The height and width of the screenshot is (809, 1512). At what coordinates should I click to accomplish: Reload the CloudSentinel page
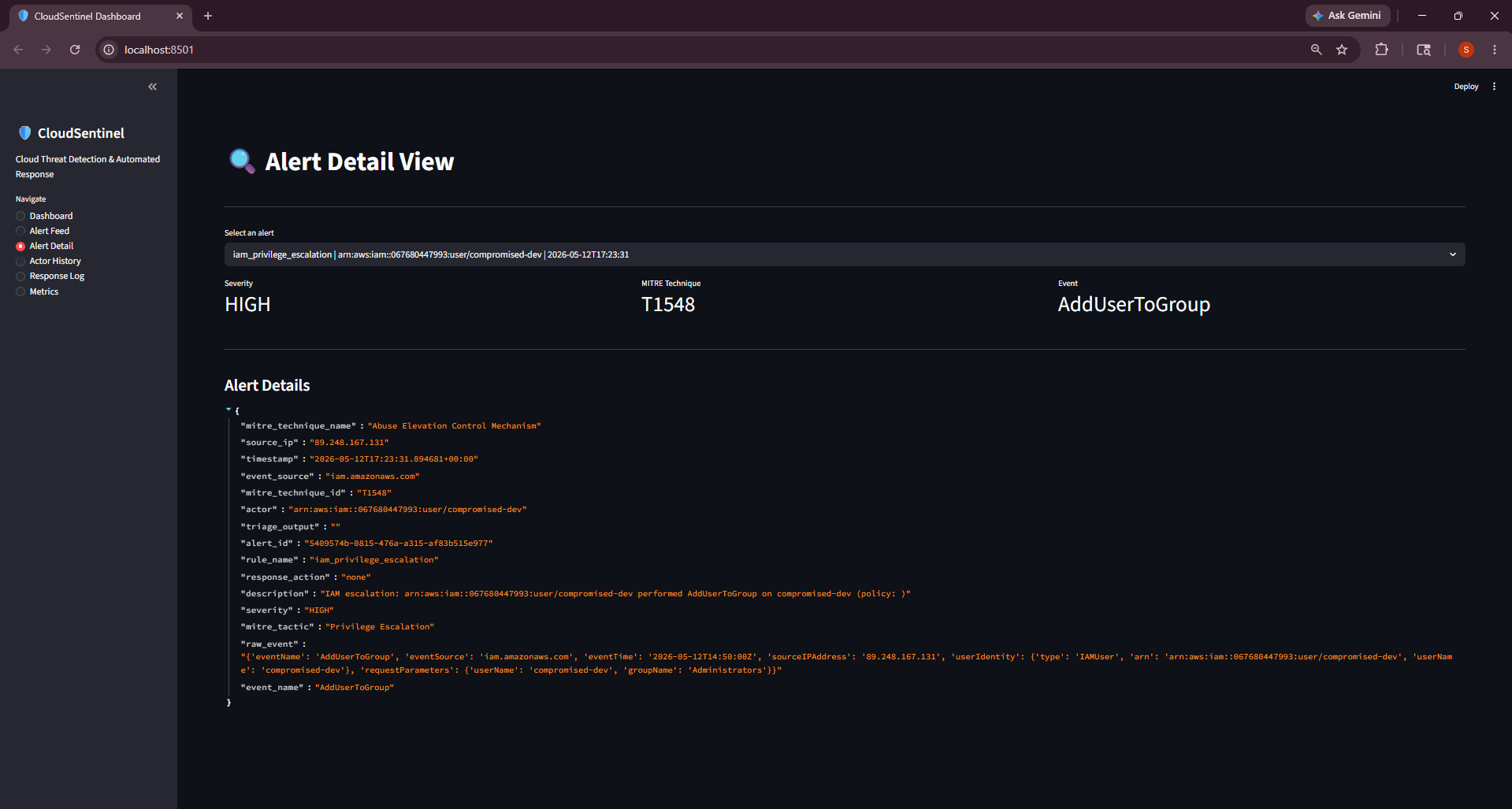click(75, 50)
